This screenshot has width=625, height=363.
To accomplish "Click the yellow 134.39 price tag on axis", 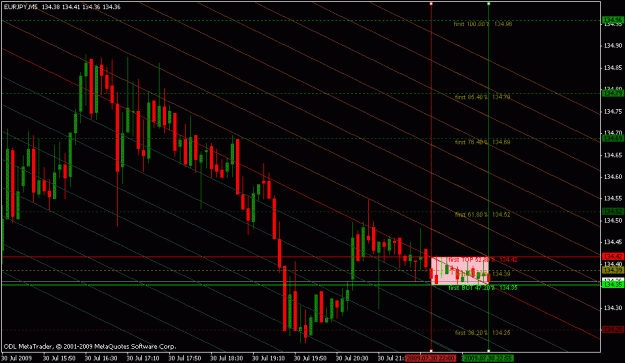I will 613,270.
